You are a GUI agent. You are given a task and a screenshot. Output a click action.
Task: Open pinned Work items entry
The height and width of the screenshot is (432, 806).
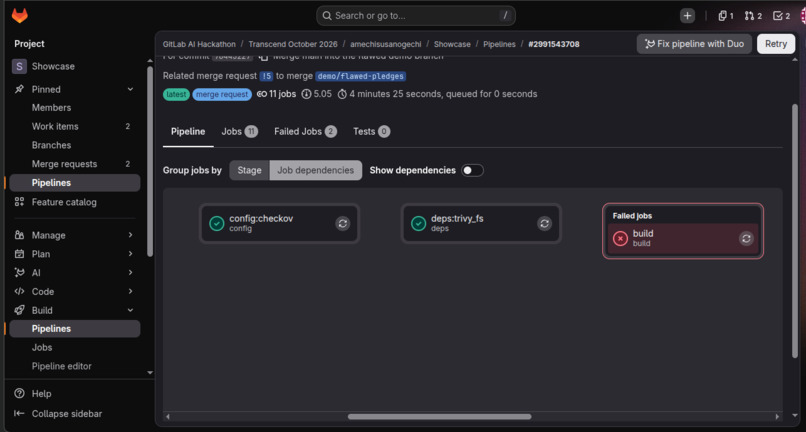point(75,127)
